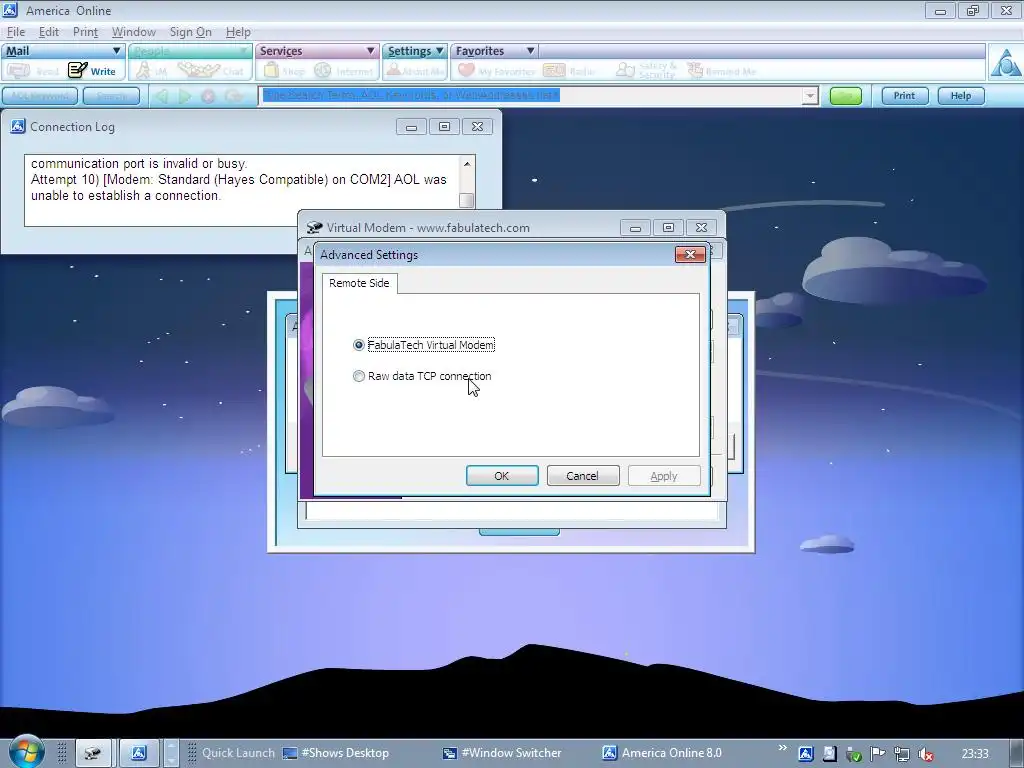Select Raw data TCP connection option
The height and width of the screenshot is (768, 1024).
[359, 376]
